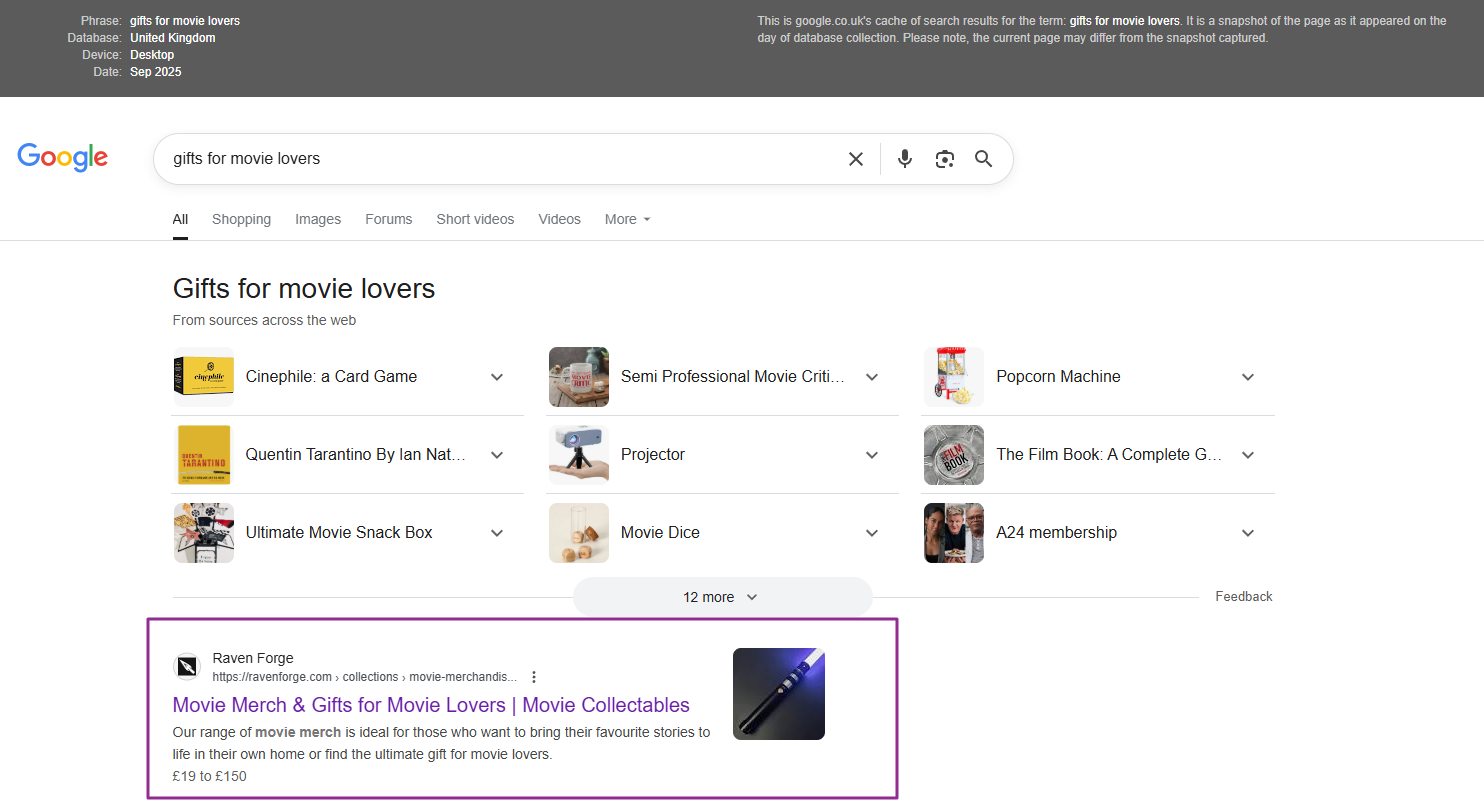Open the Short videos tab

click(x=475, y=219)
